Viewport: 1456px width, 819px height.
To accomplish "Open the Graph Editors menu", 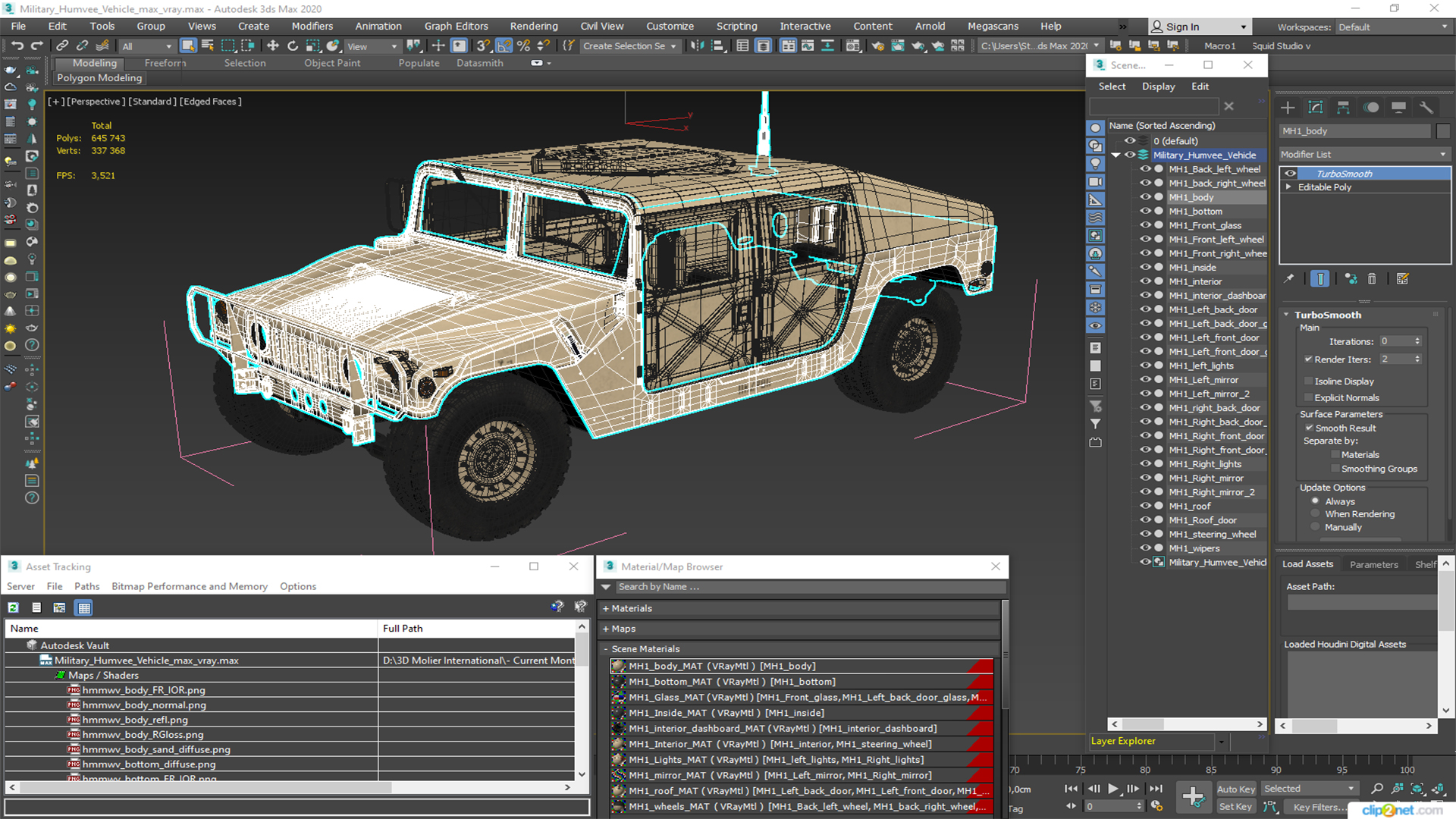I will pyautogui.click(x=456, y=26).
